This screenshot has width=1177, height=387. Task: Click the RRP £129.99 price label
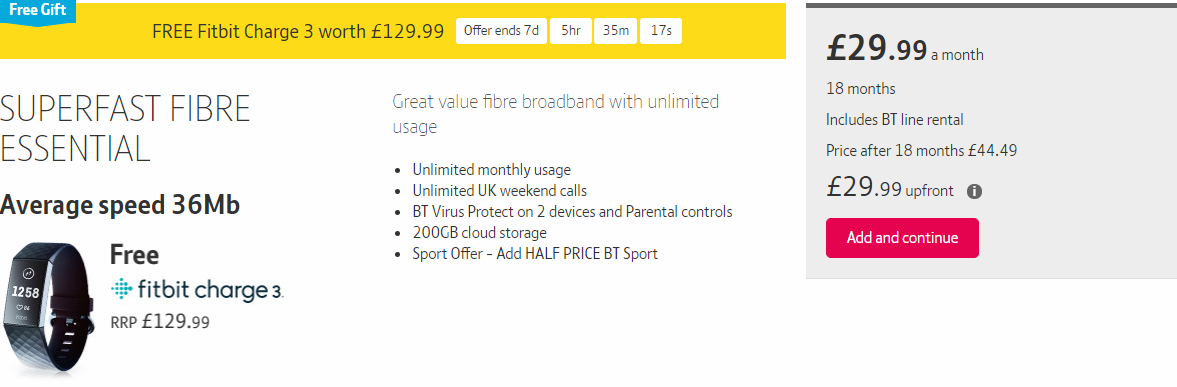(x=160, y=322)
